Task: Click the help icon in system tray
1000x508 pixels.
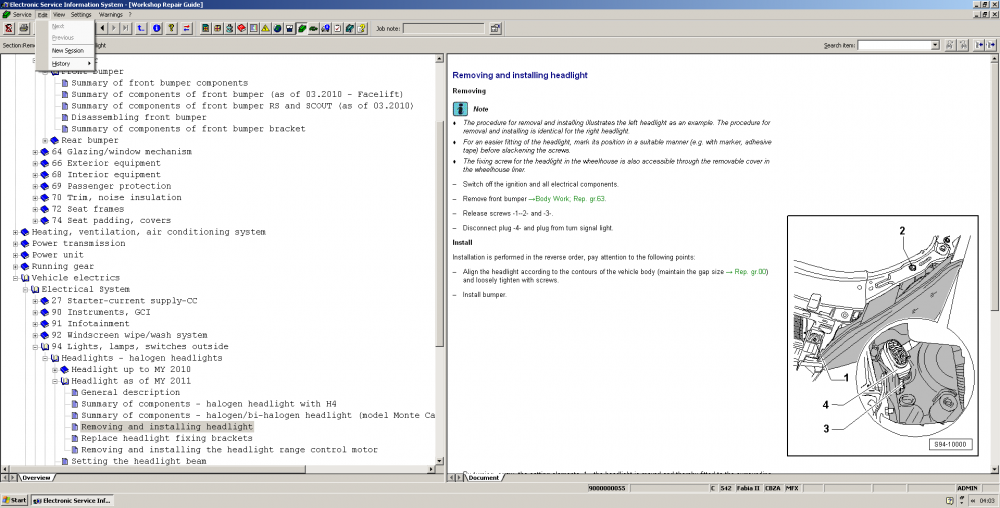Action: (950, 501)
